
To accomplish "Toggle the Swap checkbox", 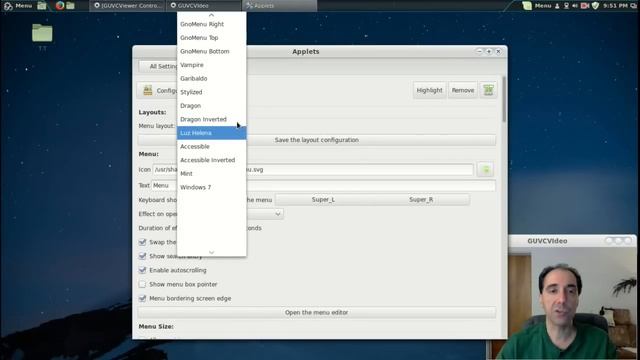I will pyautogui.click(x=142, y=242).
